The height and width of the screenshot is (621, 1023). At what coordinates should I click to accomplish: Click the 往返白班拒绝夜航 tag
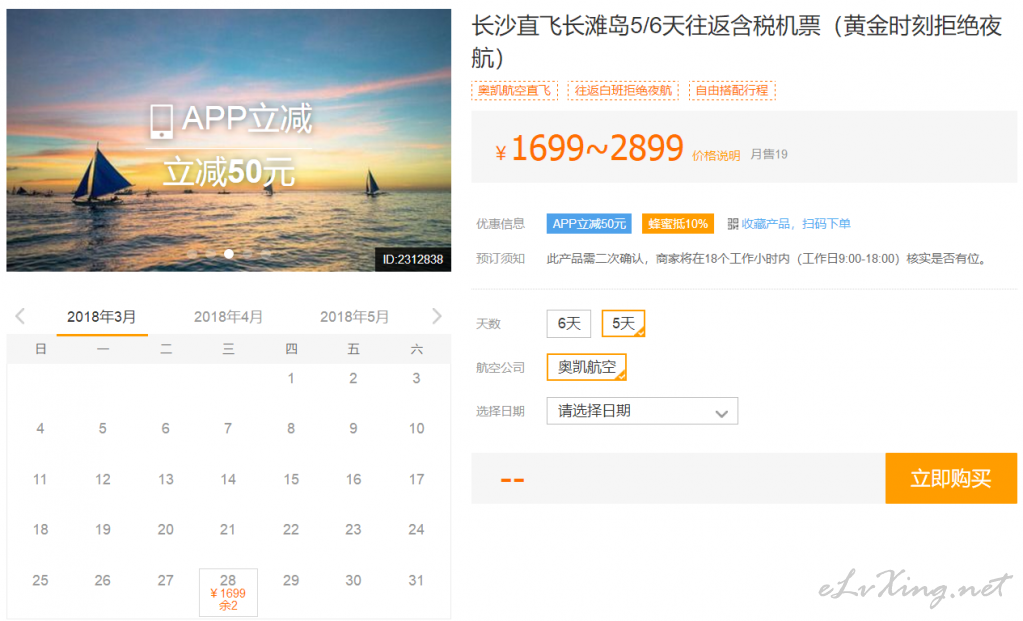point(623,90)
